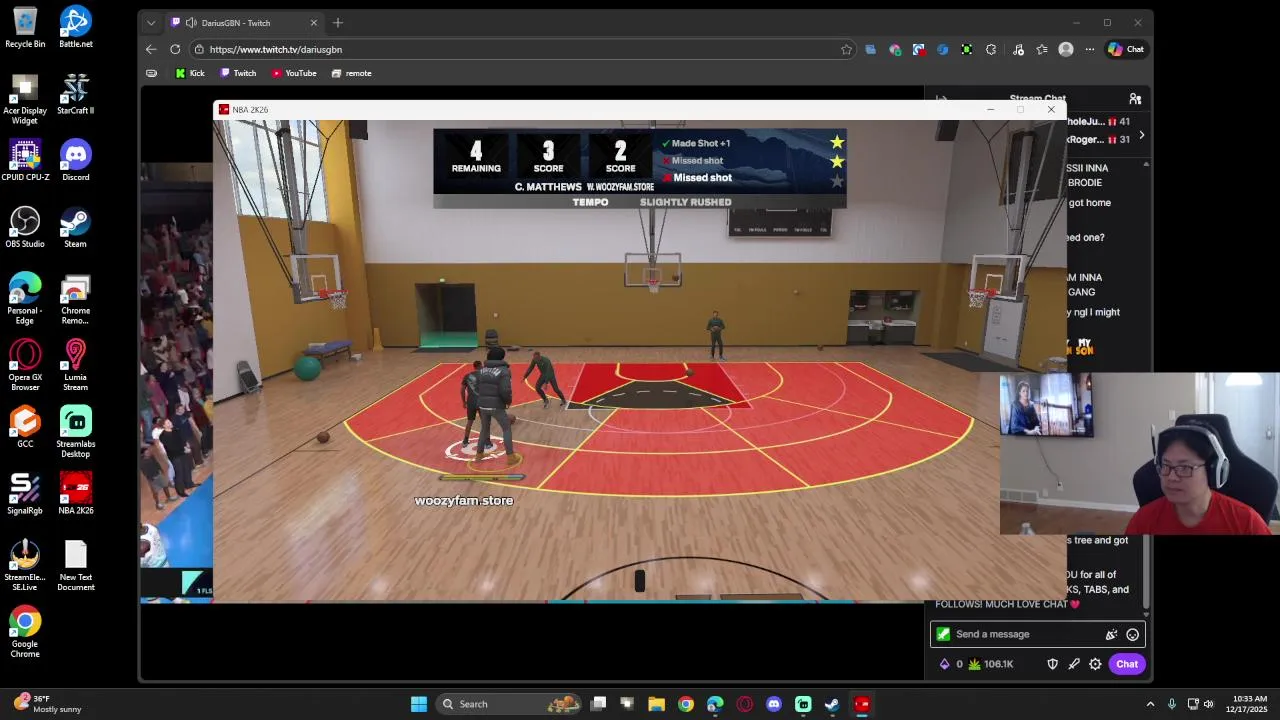
Task: Open the Steam desktop shortcut
Action: (x=75, y=227)
